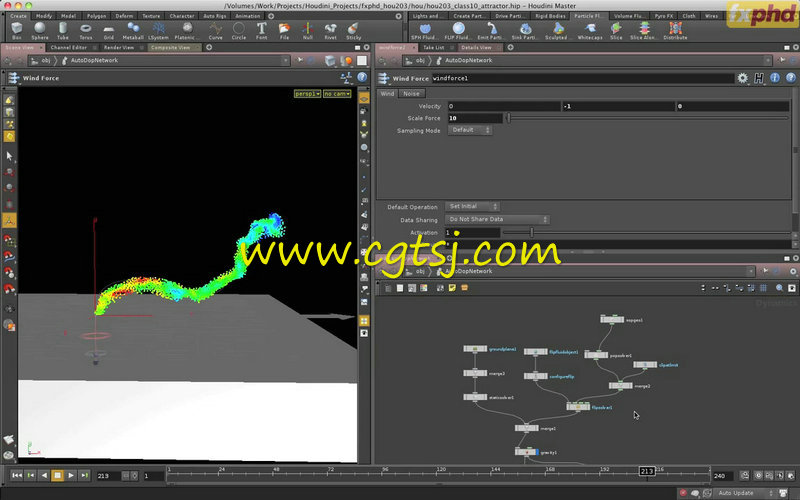This screenshot has height=500, width=800.
Task: Switch to the Rigid Bodies shelf tab
Action: [x=550, y=16]
